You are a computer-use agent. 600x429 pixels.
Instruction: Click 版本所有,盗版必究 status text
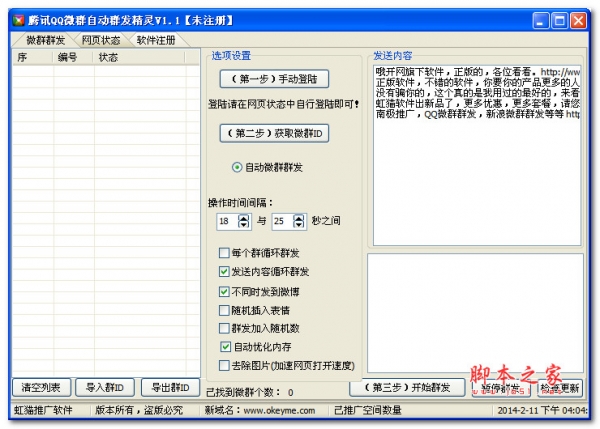click(139, 411)
